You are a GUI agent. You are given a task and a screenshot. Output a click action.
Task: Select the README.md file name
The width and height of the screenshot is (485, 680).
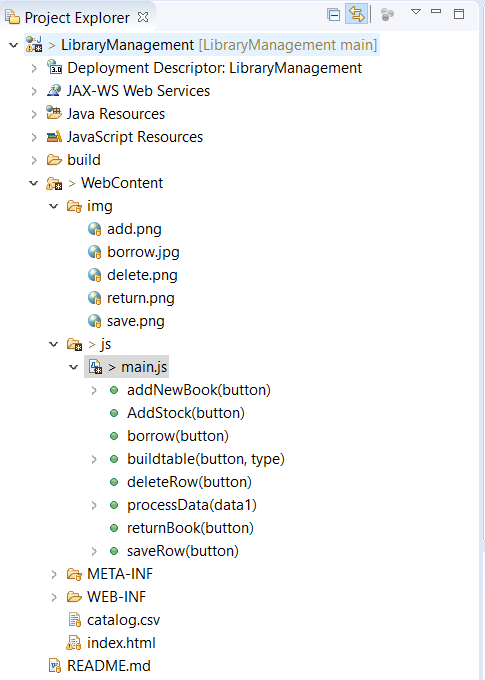click(108, 666)
